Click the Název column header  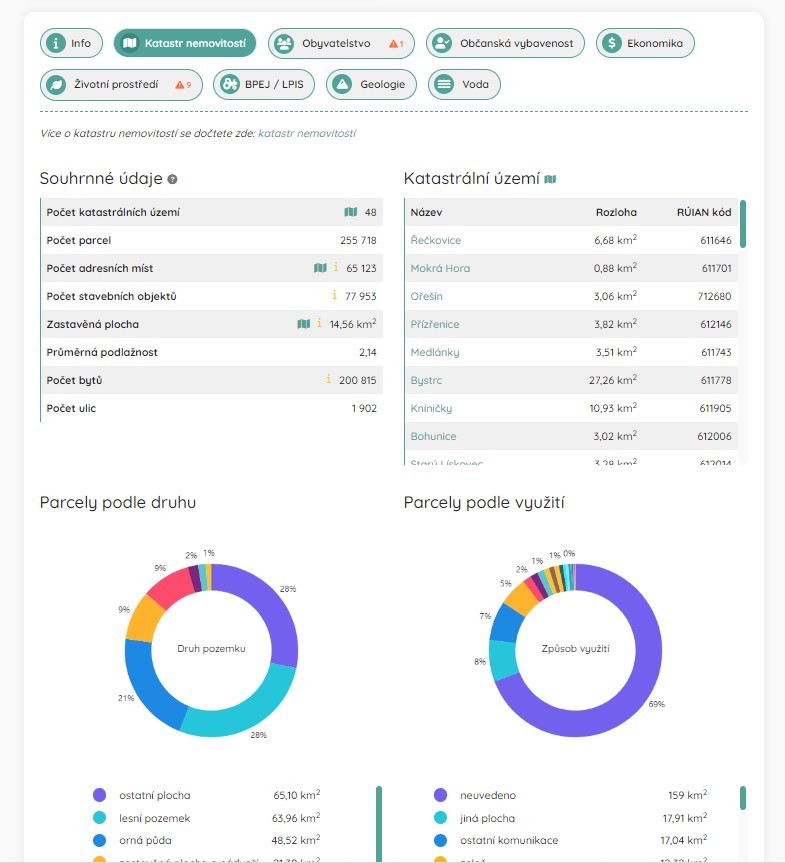coord(426,212)
